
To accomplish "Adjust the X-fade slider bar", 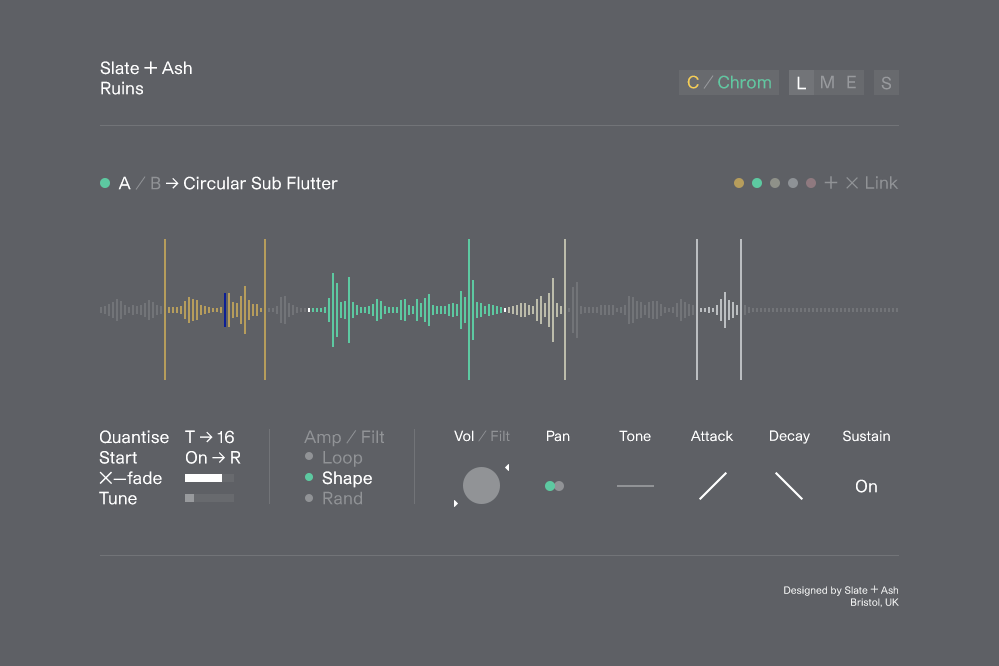I will (209, 477).
